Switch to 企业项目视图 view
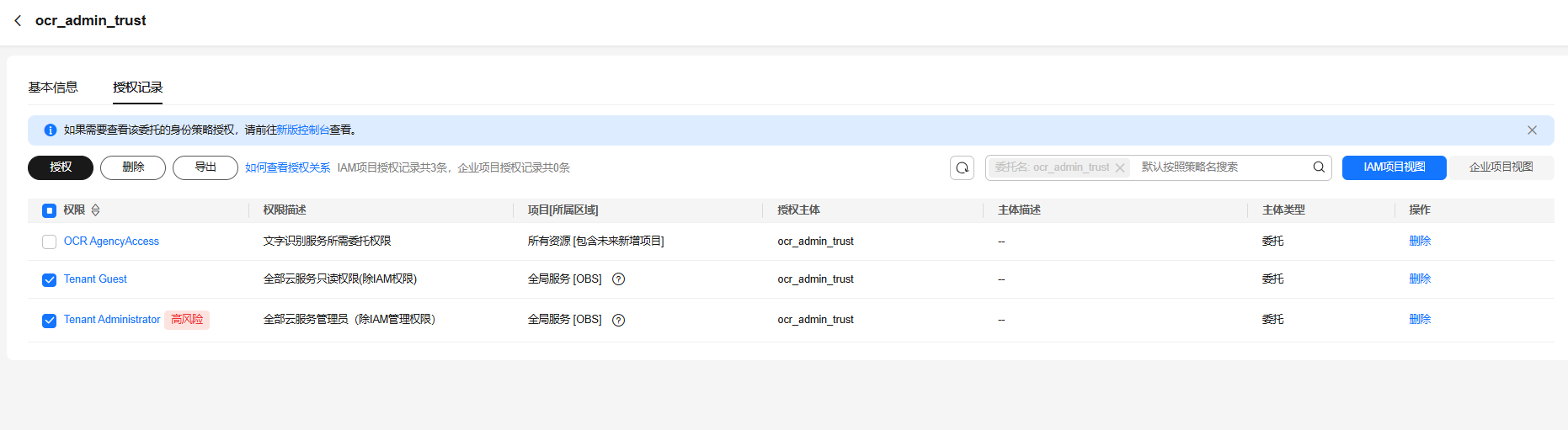1568x430 pixels. 1501,167
